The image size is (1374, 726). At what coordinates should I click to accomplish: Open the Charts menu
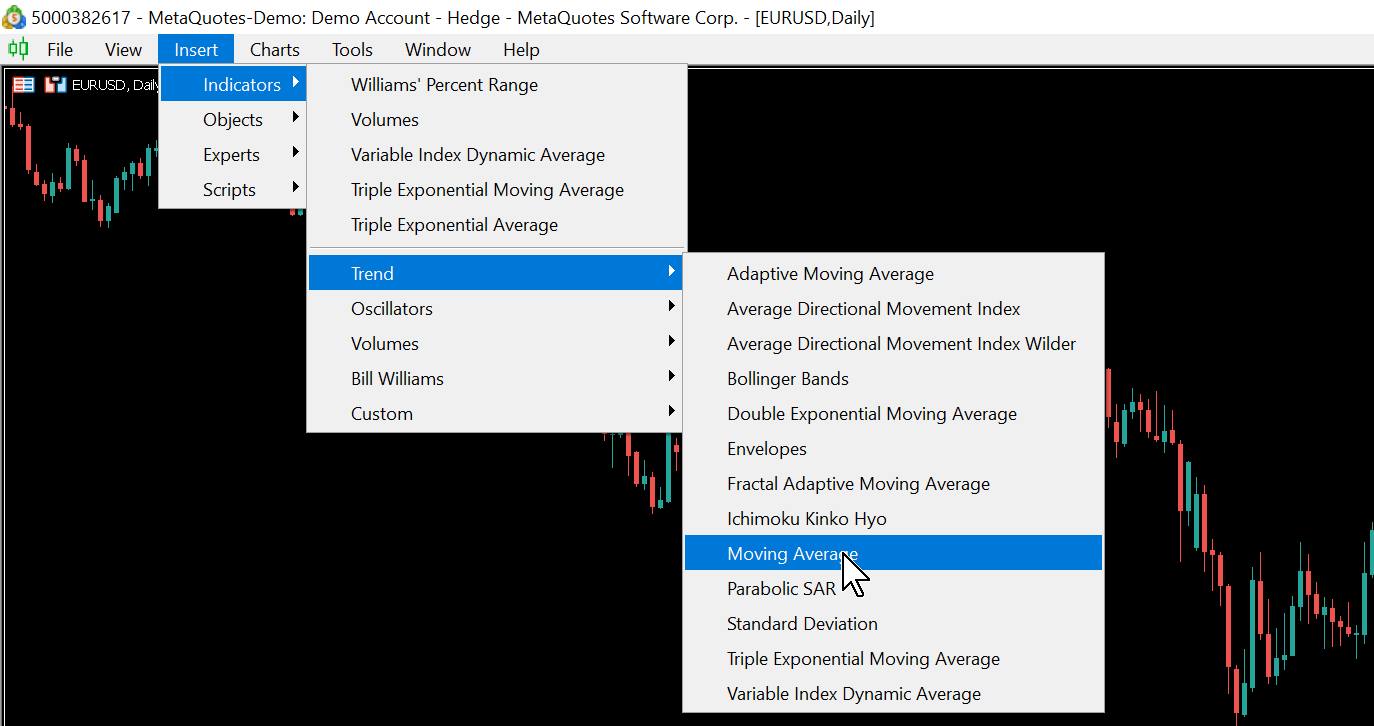pyautogui.click(x=274, y=49)
